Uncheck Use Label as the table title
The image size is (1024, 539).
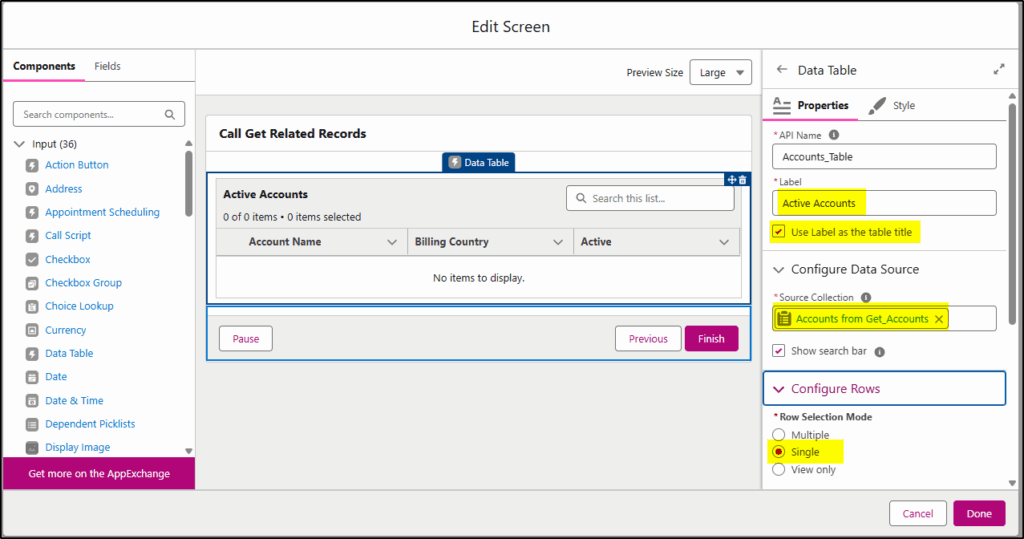click(778, 231)
